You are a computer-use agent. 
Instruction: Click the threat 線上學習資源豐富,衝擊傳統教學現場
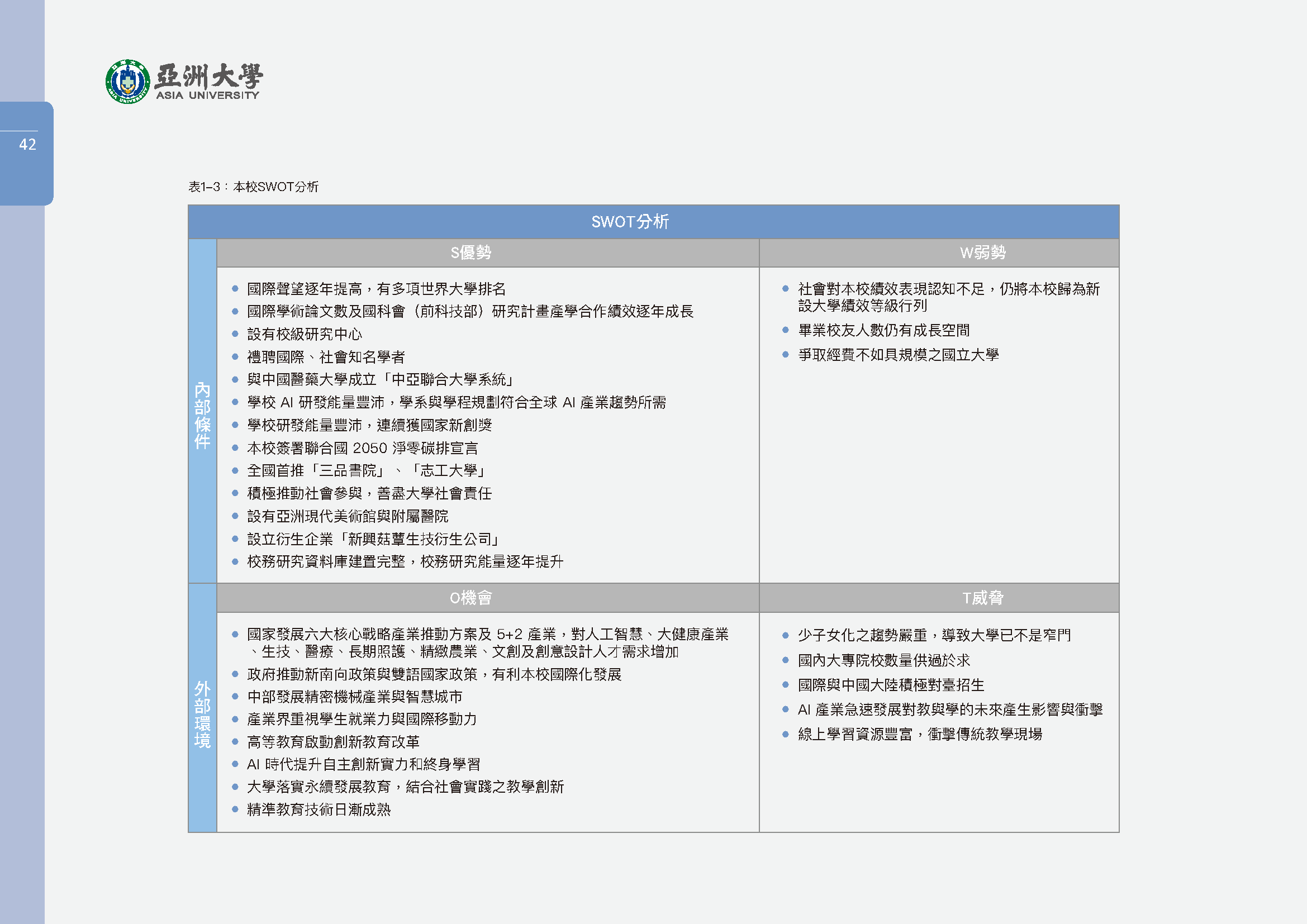point(920,734)
